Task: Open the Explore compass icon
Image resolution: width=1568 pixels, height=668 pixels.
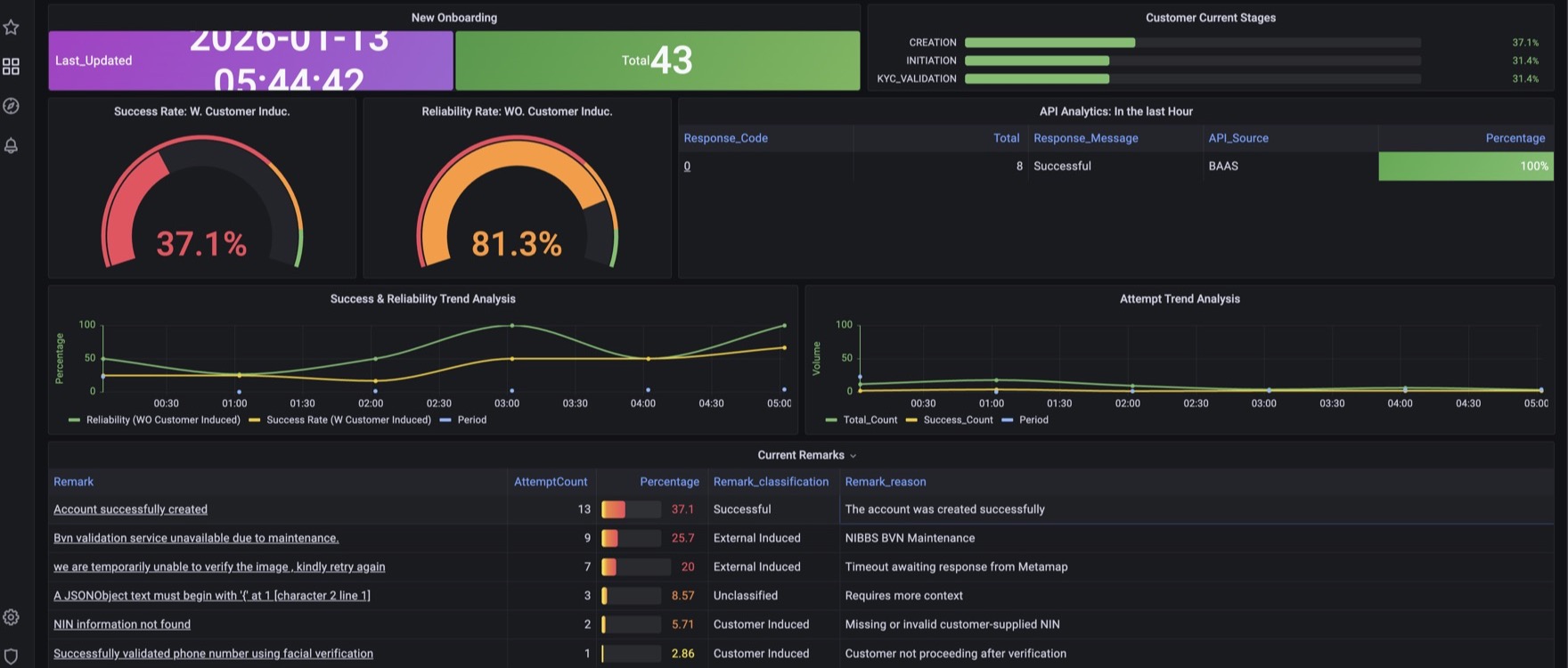Action: pyautogui.click(x=11, y=106)
